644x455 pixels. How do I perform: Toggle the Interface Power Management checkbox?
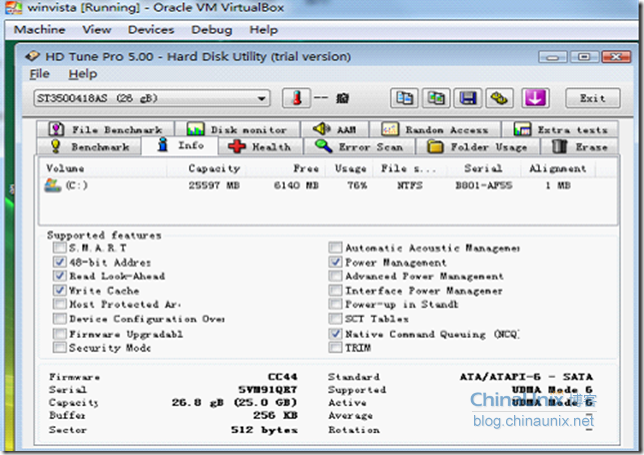point(336,290)
